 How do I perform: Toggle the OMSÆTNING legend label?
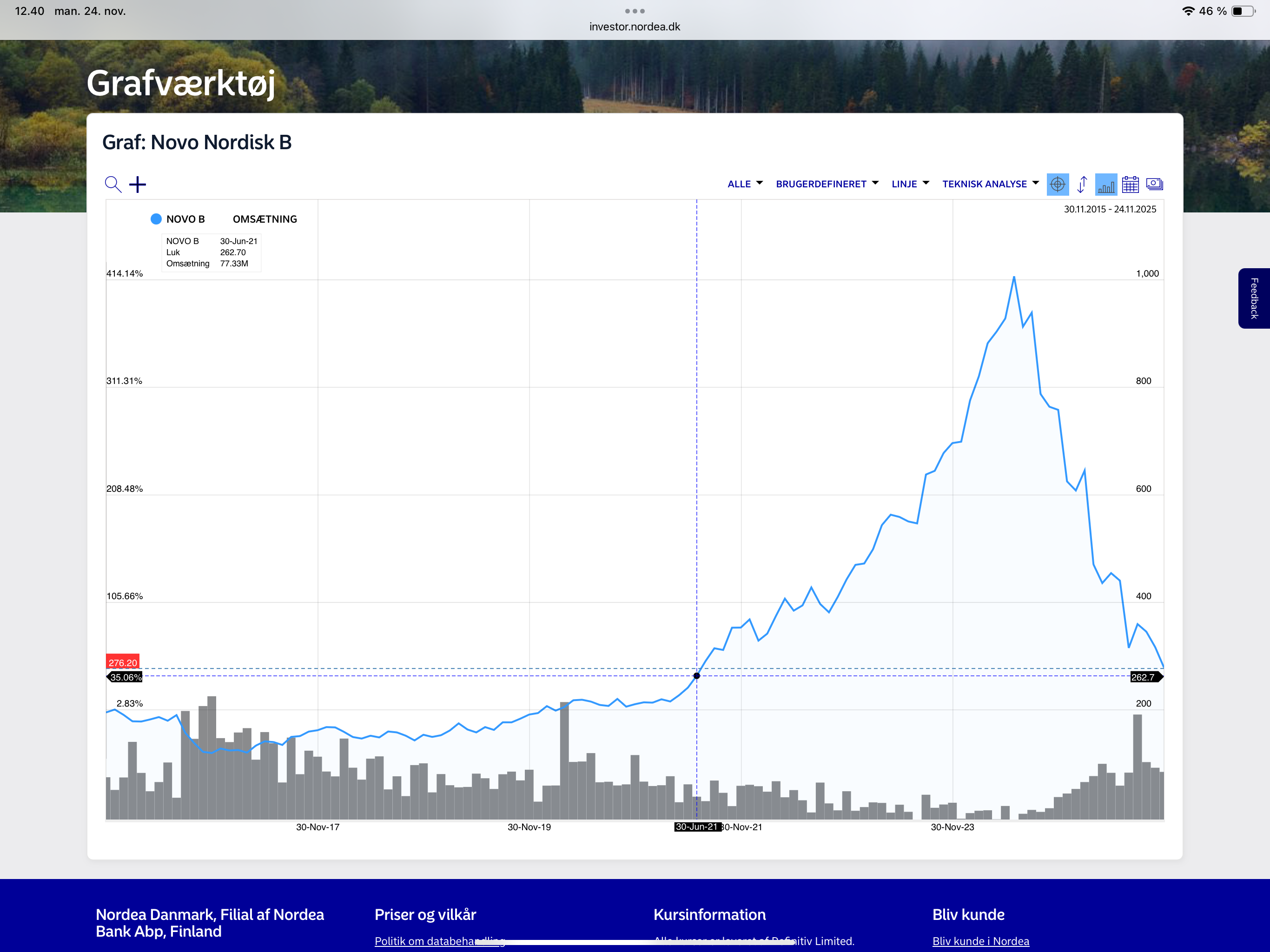(265, 219)
